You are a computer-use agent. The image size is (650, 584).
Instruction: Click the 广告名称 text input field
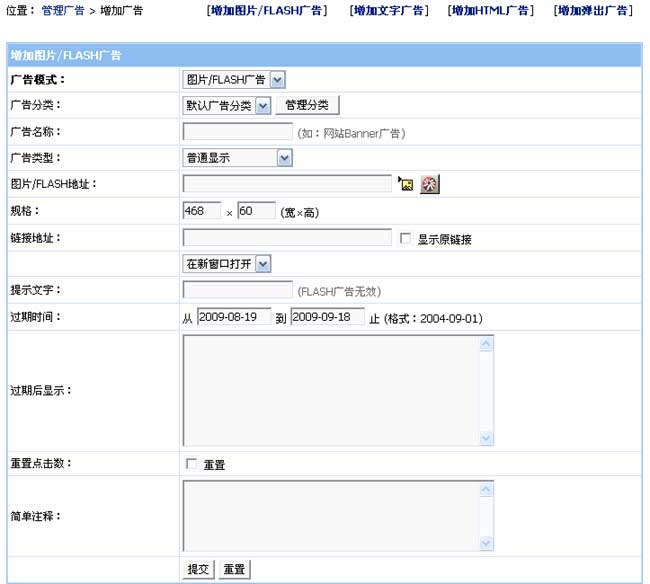[238, 132]
